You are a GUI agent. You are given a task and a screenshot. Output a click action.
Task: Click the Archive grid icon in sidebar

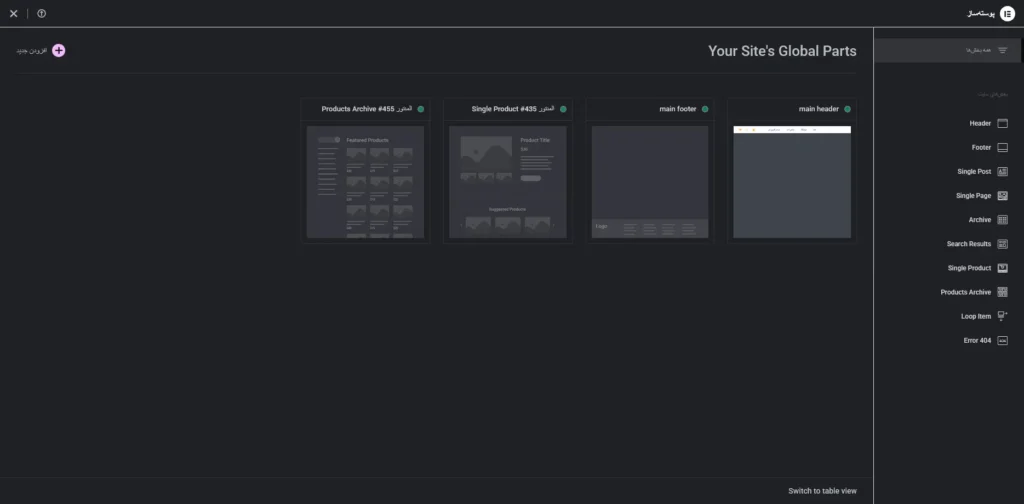click(x=1002, y=220)
